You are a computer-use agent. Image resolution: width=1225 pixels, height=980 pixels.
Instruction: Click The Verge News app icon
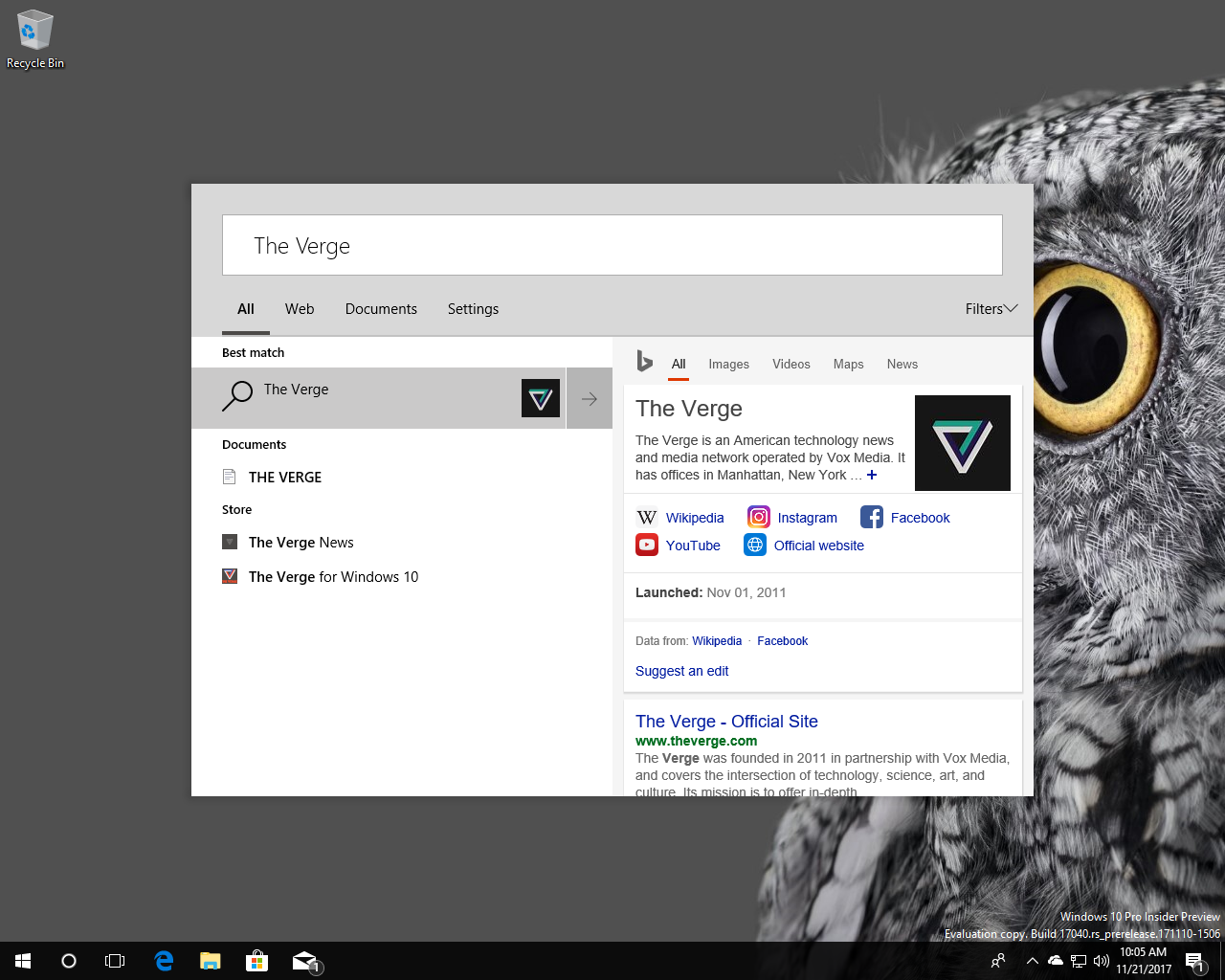[230, 542]
